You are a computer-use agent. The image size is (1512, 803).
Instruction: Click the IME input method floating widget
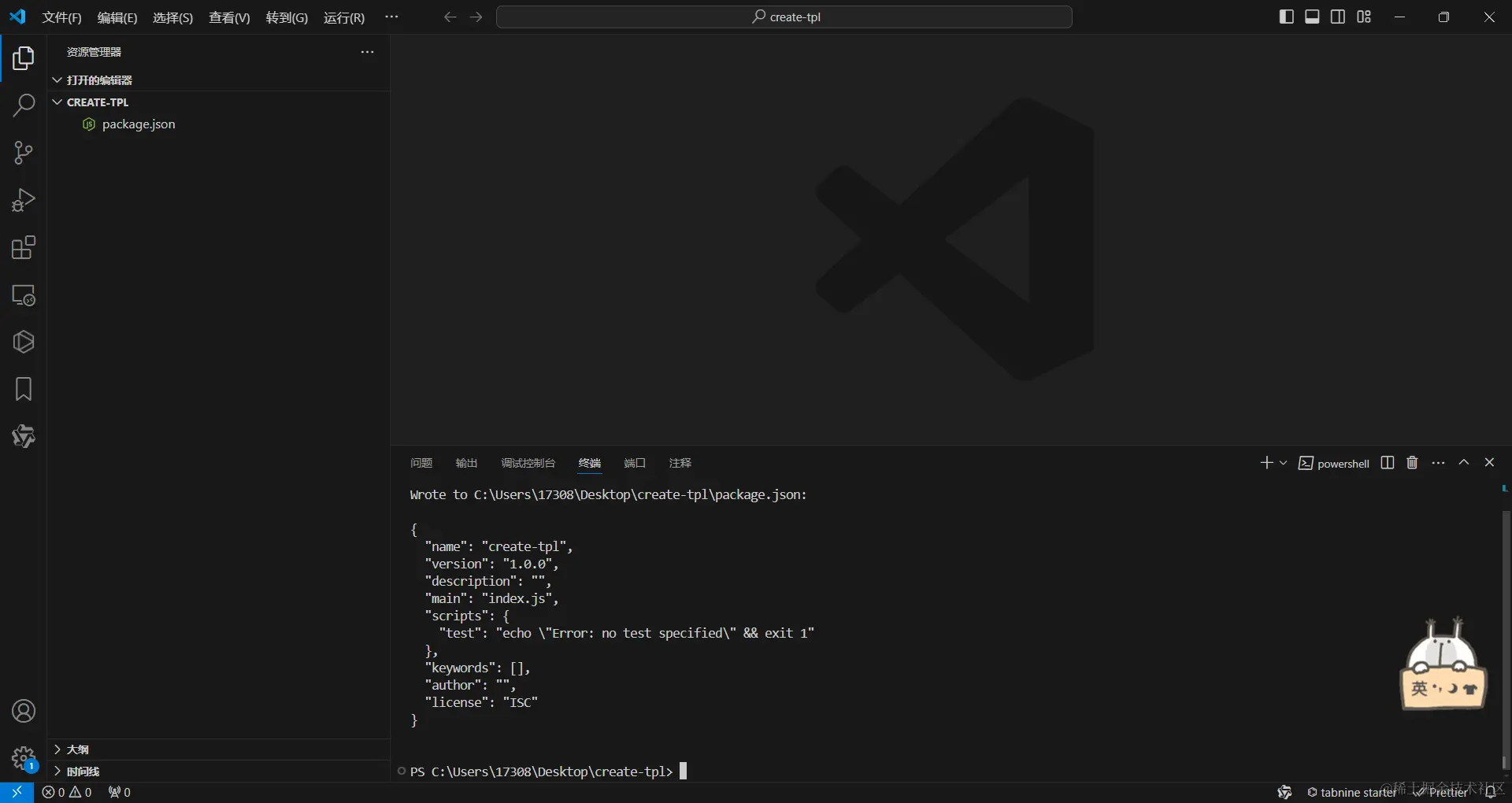pos(1443,663)
